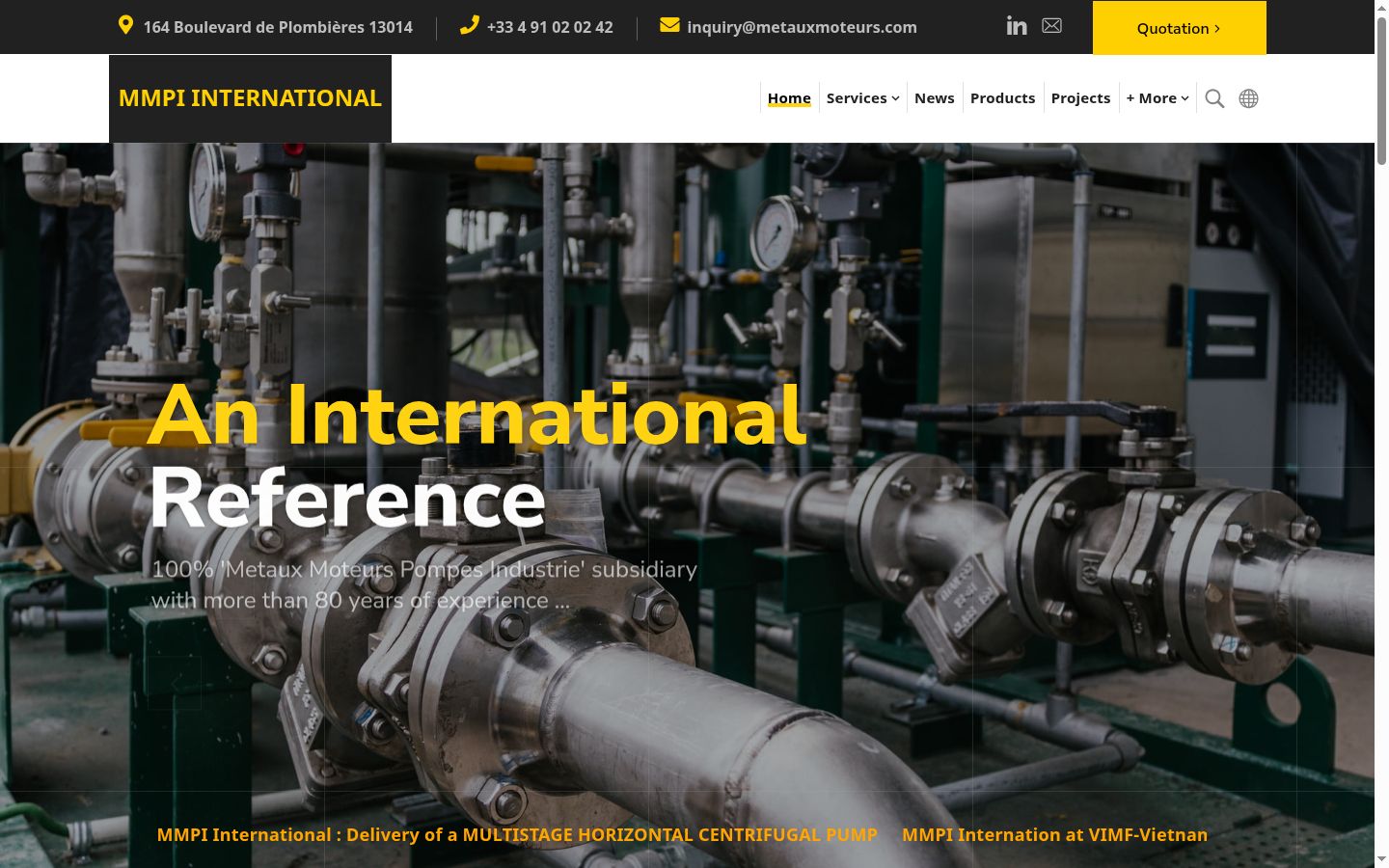Screen dimensions: 1389x868
Task: Open the LinkedIn profile icon
Action: [x=1017, y=26]
